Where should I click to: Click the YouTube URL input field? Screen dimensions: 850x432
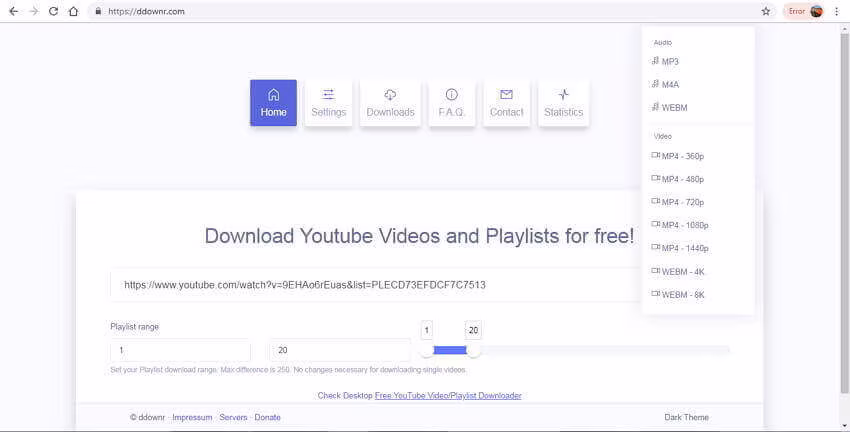pos(376,285)
